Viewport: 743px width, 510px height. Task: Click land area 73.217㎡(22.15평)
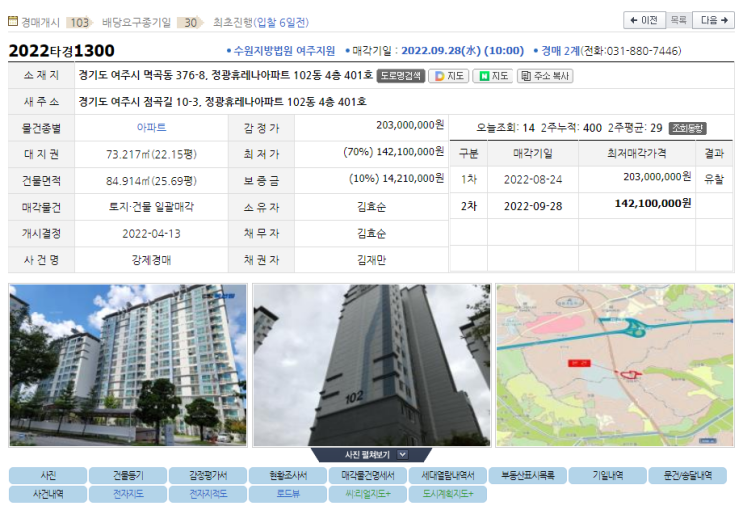pos(151,154)
